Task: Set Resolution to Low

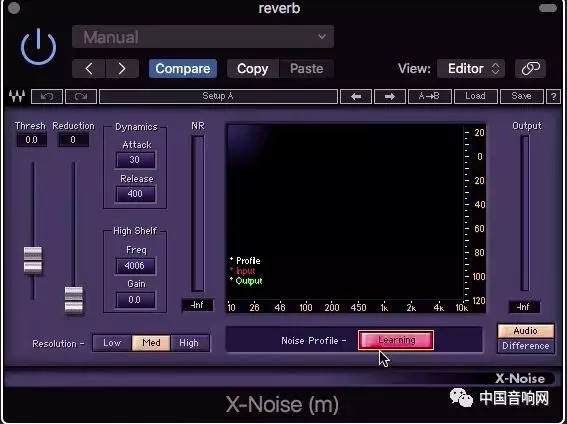Action: (x=112, y=343)
